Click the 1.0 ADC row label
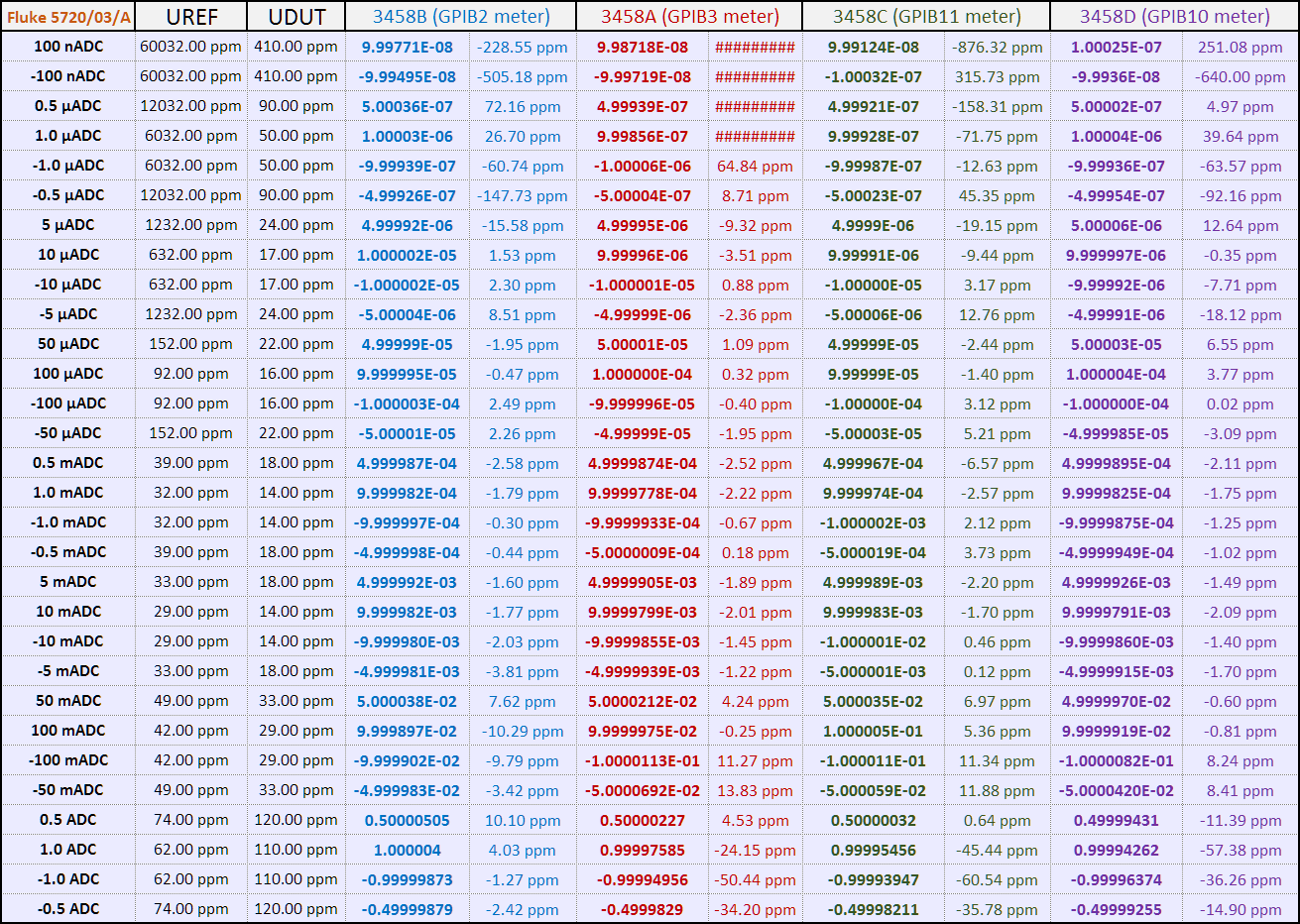 (x=68, y=850)
